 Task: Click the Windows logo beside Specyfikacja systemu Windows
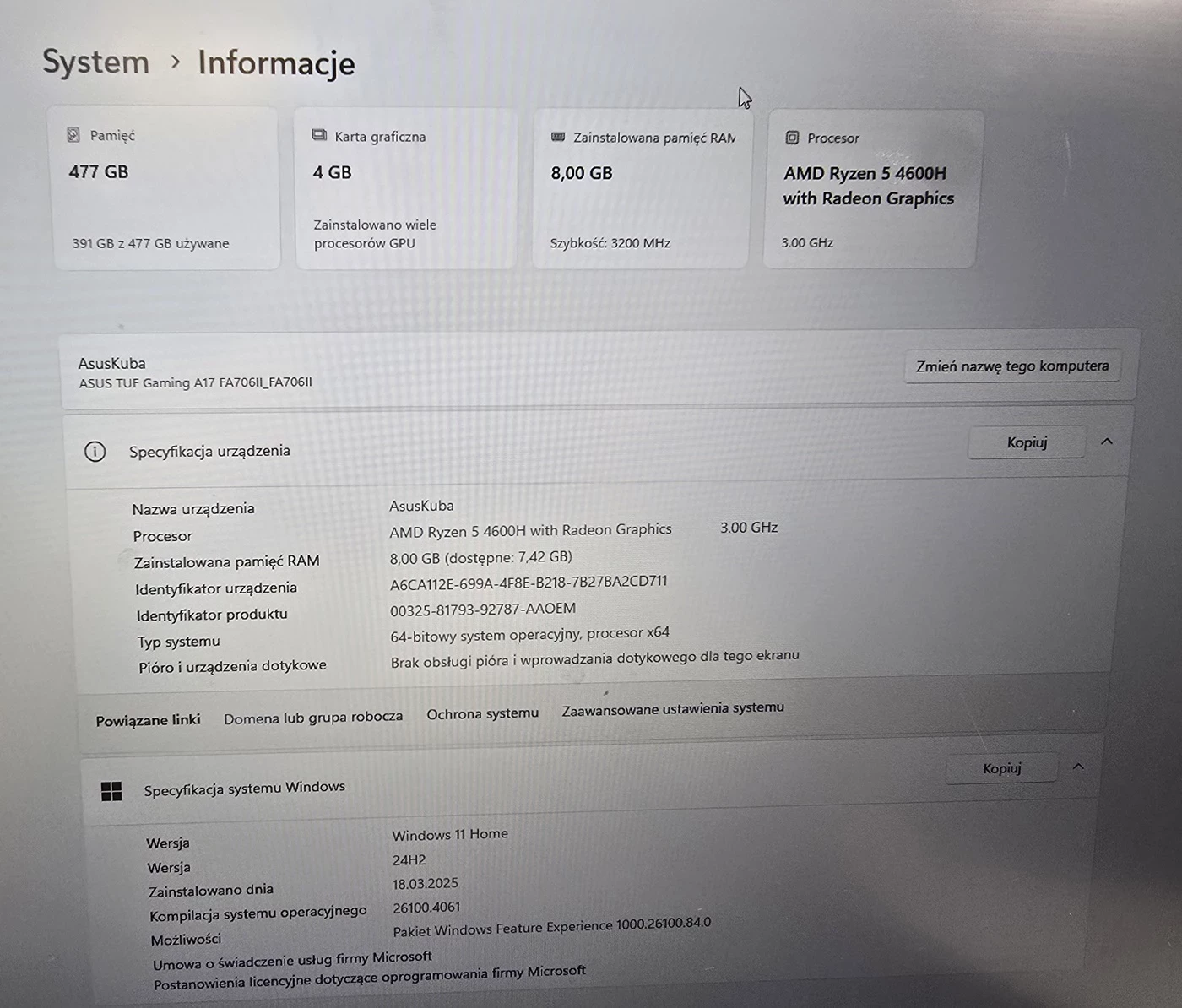click(x=111, y=791)
